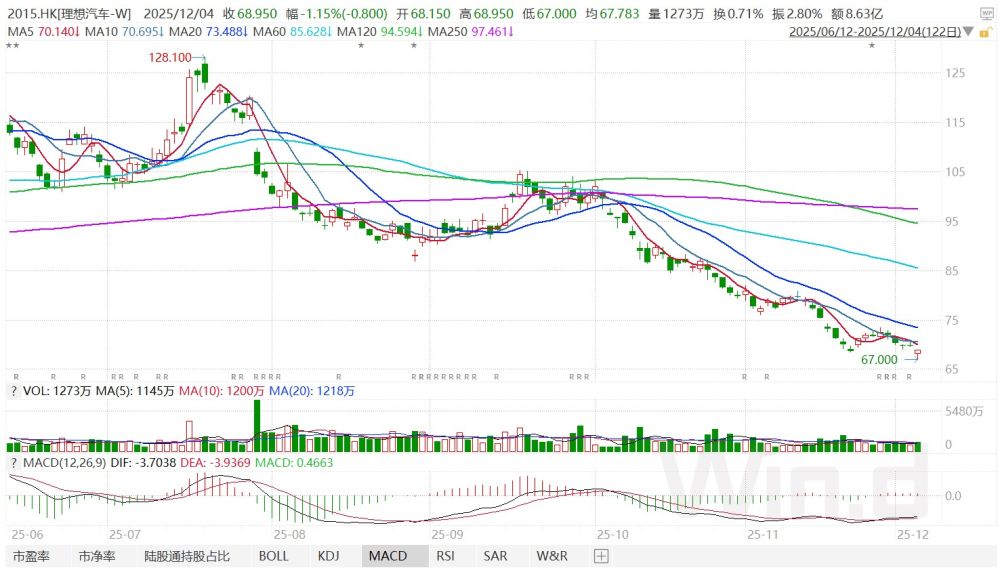Click the plus icon to add indicator
Screen dimensions: 1000x572
pos(602,556)
